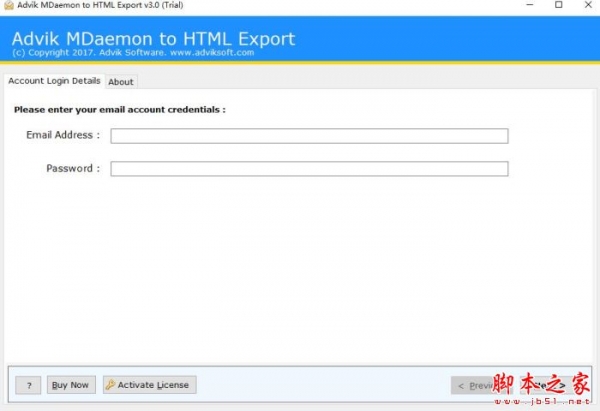Open help with the ? button
The image size is (600, 411).
click(x=28, y=385)
